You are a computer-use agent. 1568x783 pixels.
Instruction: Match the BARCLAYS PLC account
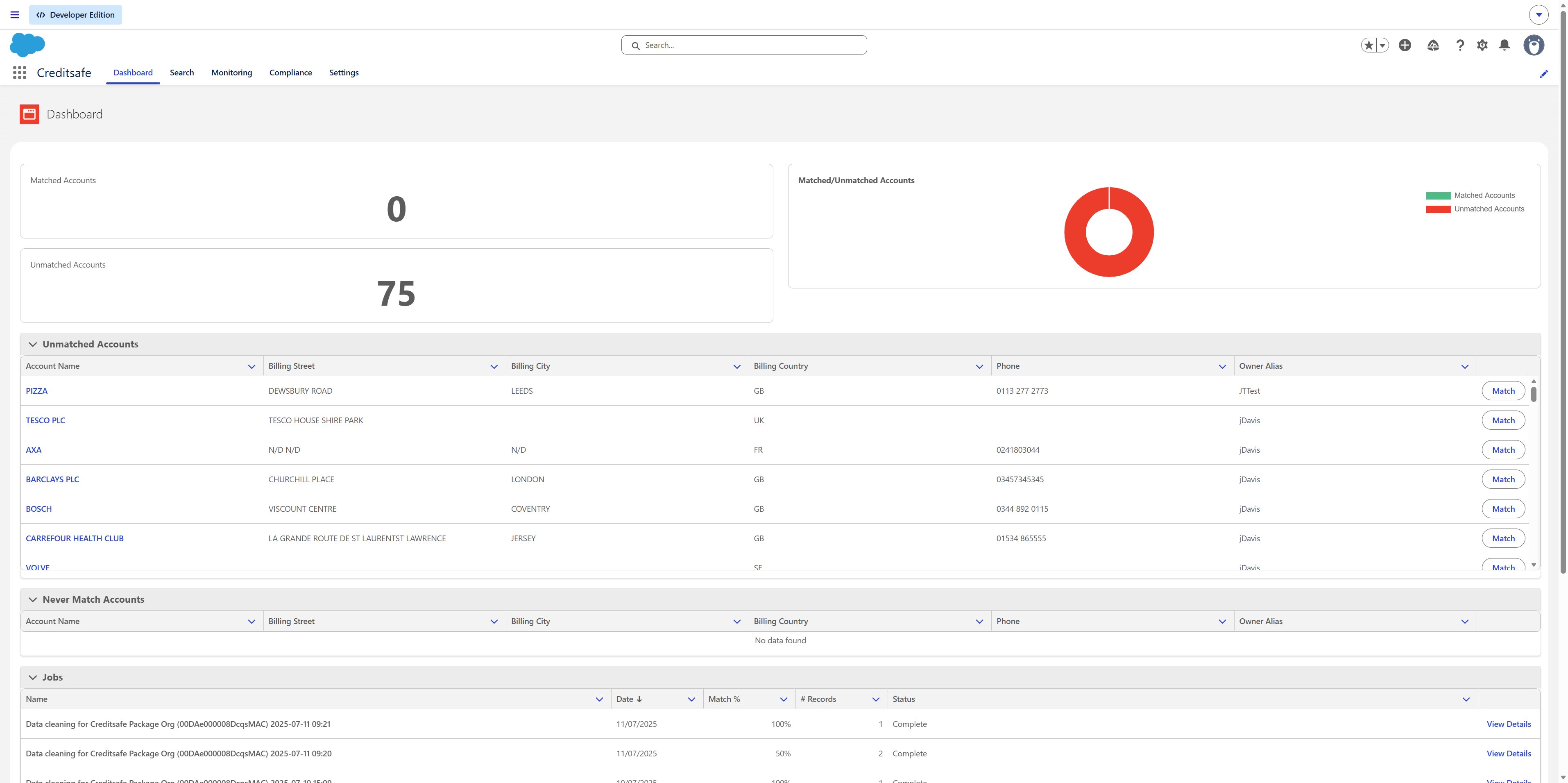(x=1503, y=479)
